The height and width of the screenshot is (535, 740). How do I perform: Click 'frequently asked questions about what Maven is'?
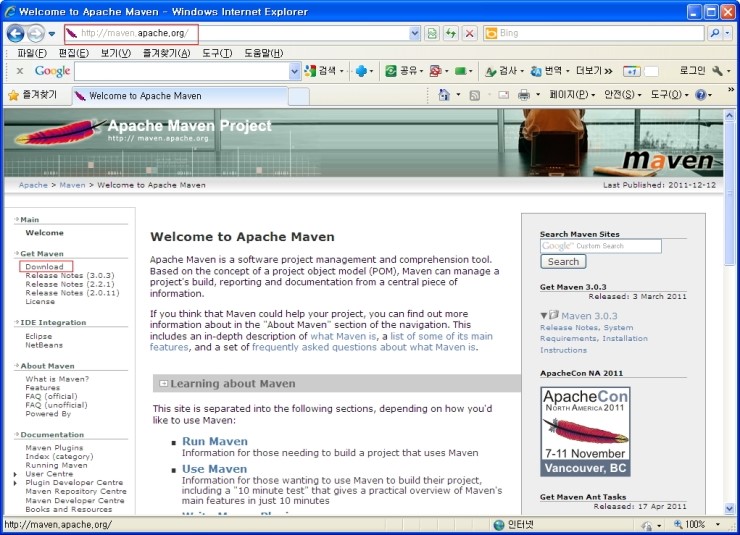tap(364, 347)
